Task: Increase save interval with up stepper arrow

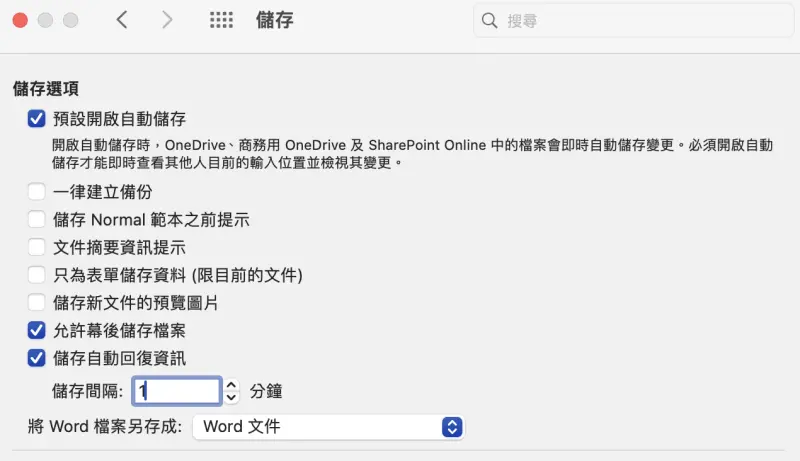Action: click(231, 386)
